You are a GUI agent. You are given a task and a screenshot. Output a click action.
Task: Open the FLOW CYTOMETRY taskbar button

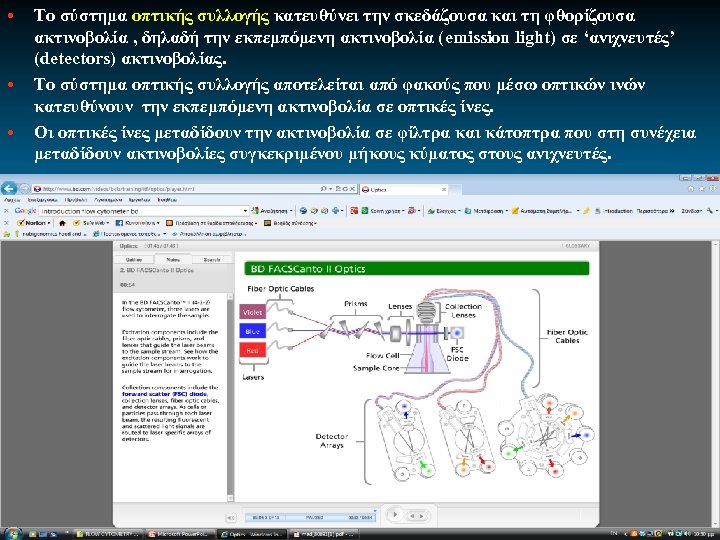coord(108,534)
